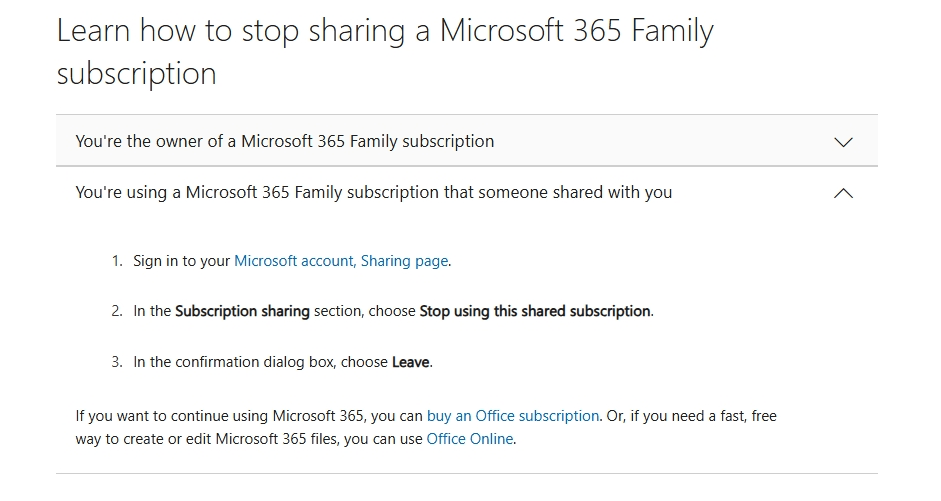Click the step 1 "Sign in to your" text

pyautogui.click(x=182, y=261)
